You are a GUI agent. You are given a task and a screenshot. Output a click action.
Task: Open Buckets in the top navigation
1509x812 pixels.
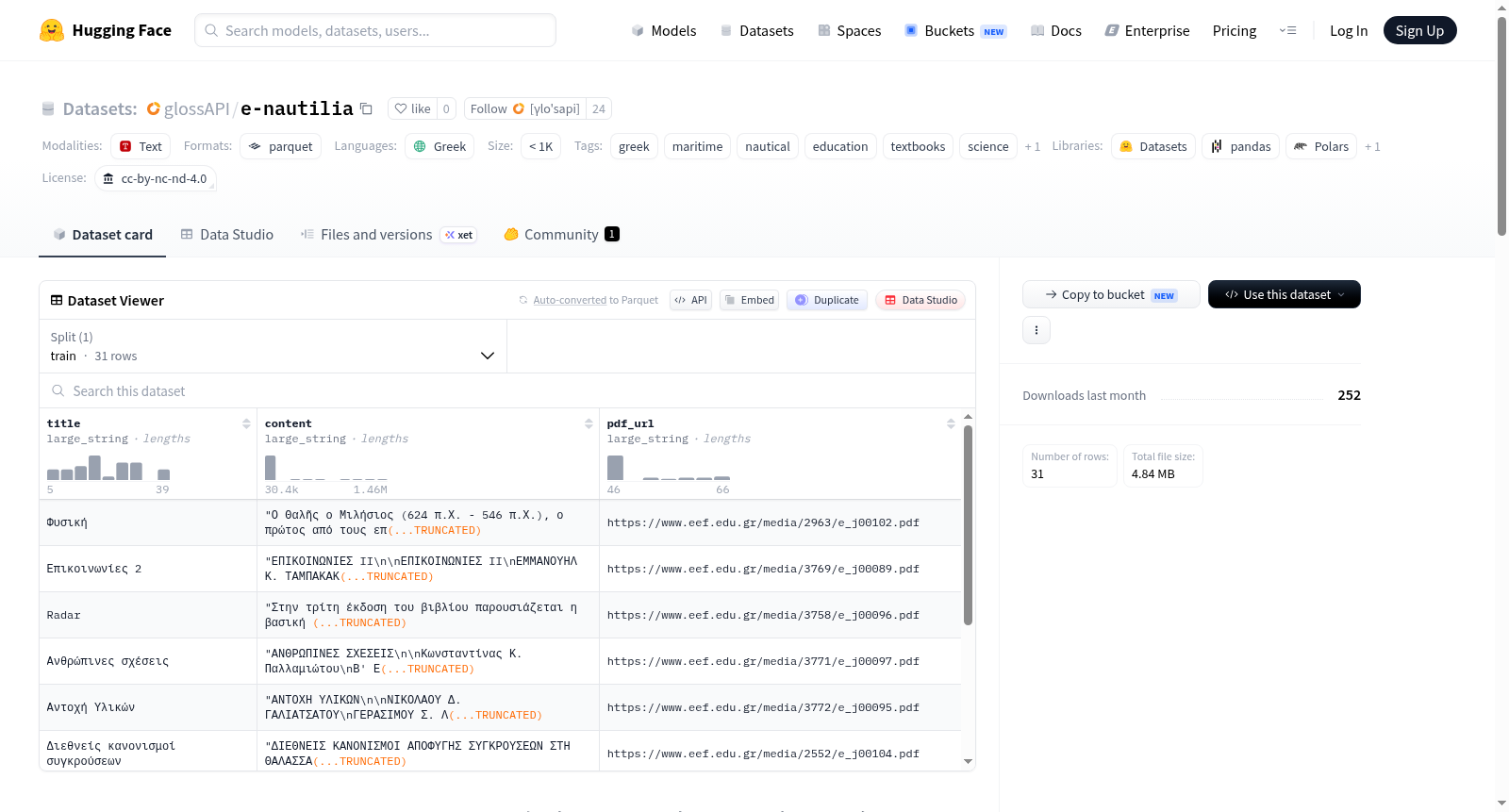click(x=955, y=30)
